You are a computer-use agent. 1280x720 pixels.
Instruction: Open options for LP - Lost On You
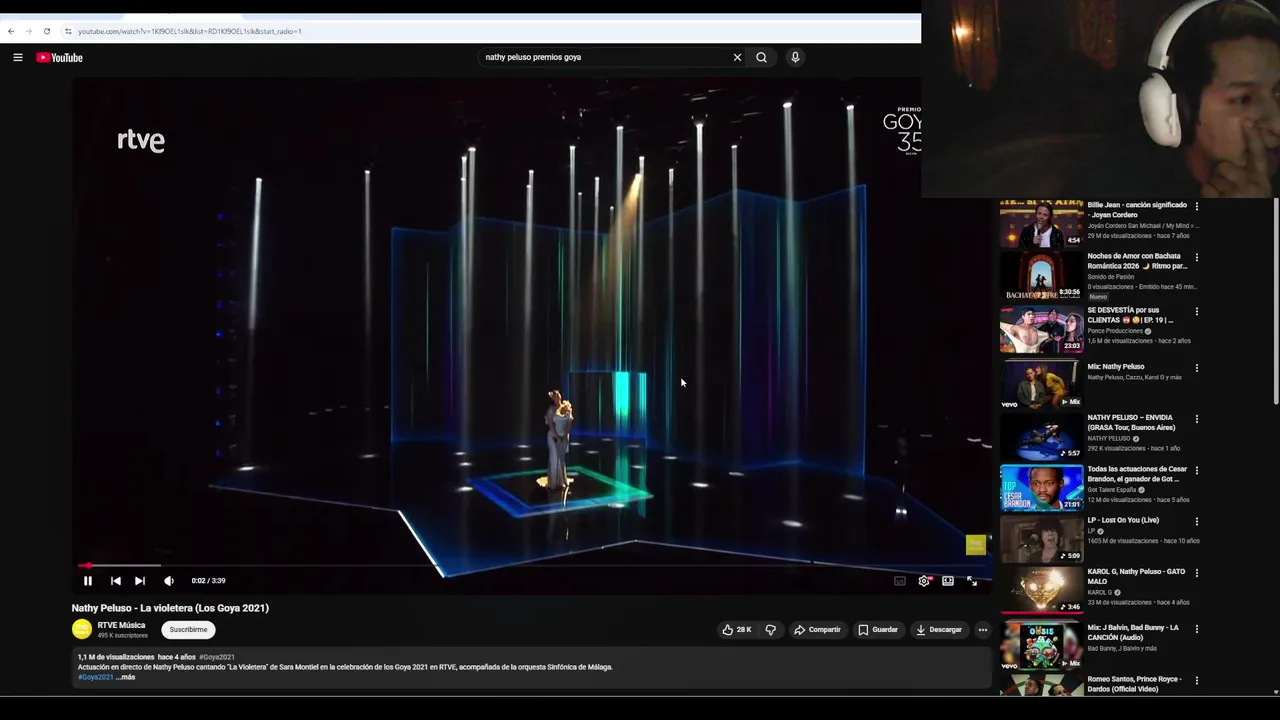(1196, 521)
